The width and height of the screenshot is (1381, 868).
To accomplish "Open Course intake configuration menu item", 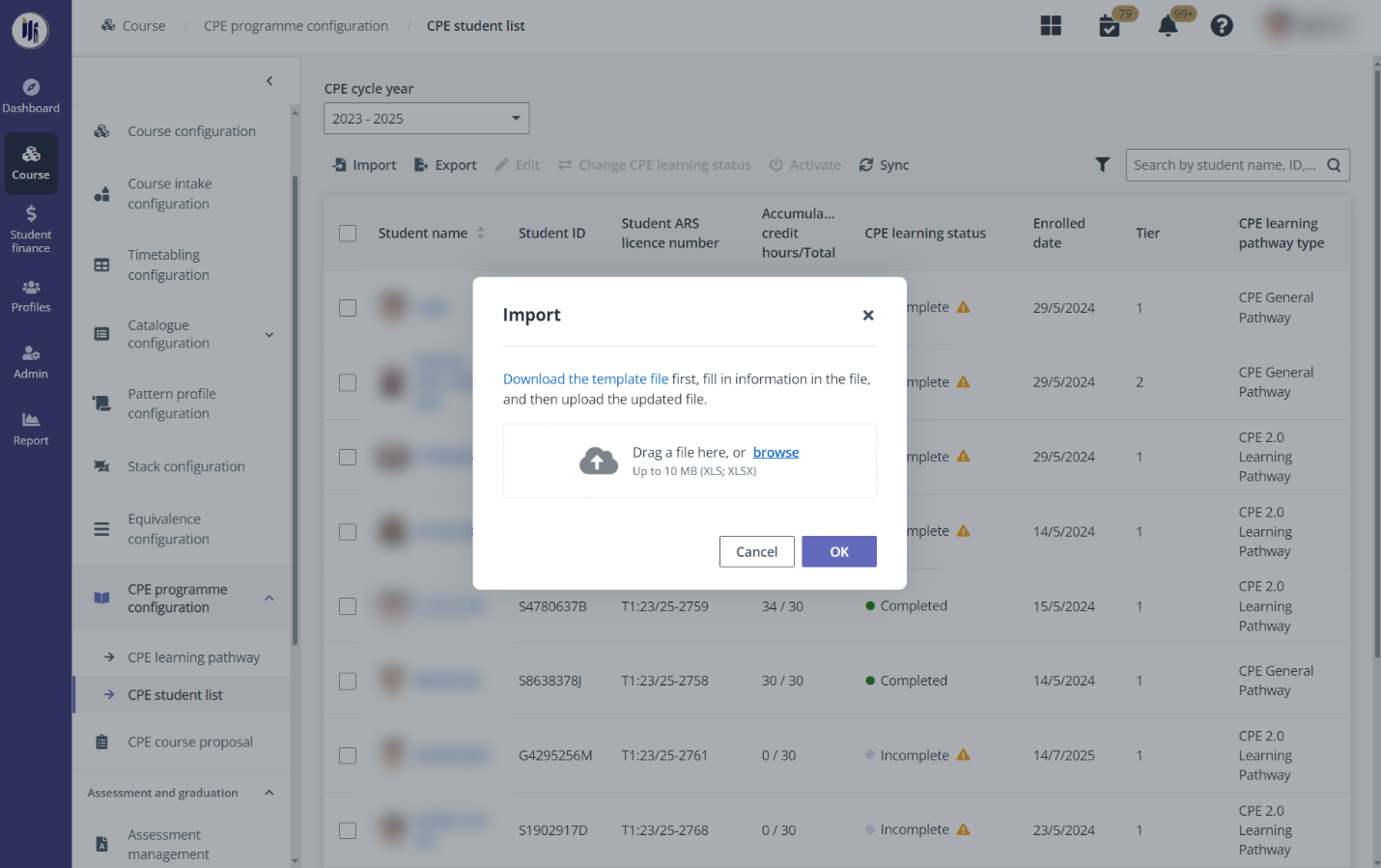I will (x=181, y=194).
